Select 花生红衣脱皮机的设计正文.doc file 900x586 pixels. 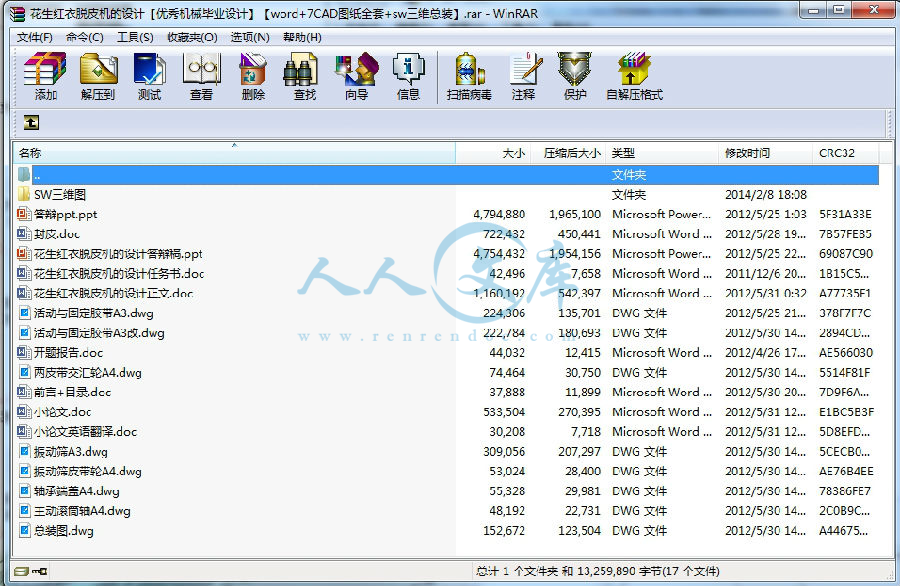click(113, 293)
